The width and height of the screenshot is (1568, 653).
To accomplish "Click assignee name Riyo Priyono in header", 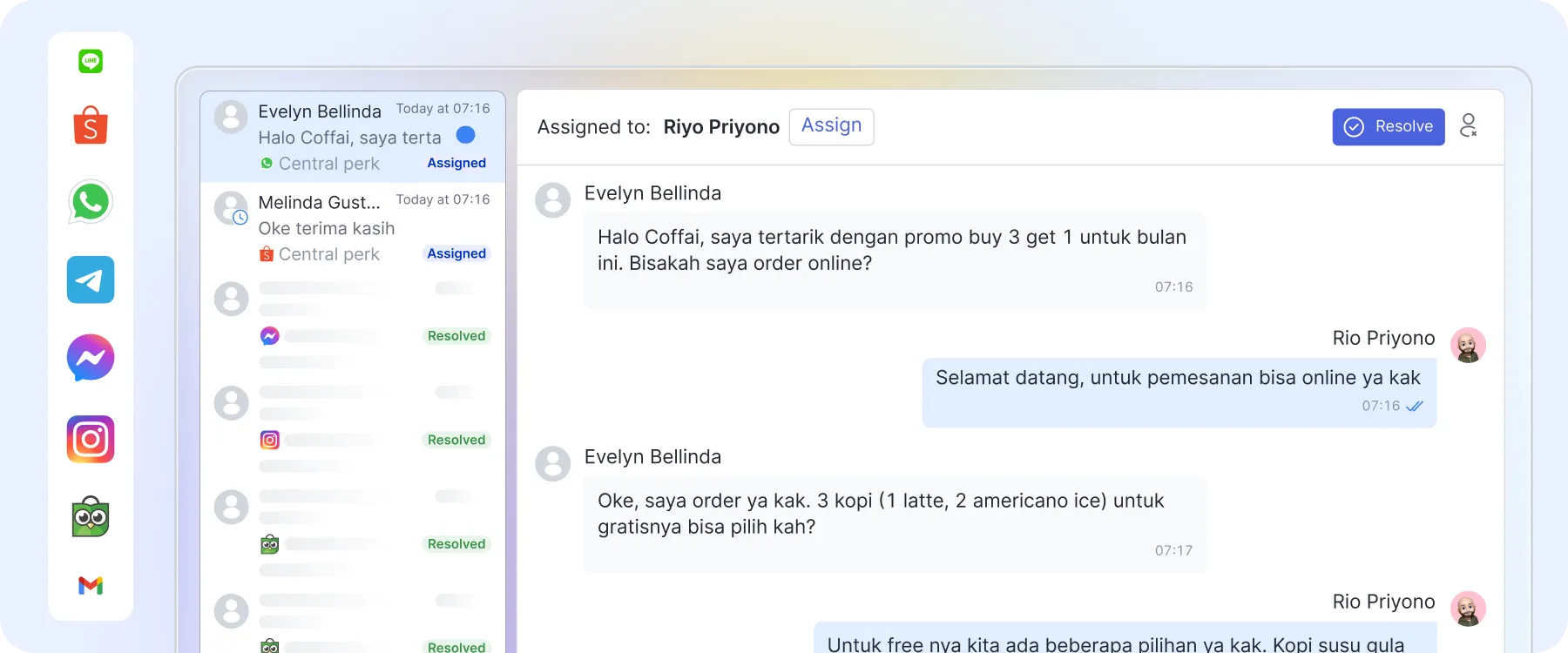I will 721,127.
